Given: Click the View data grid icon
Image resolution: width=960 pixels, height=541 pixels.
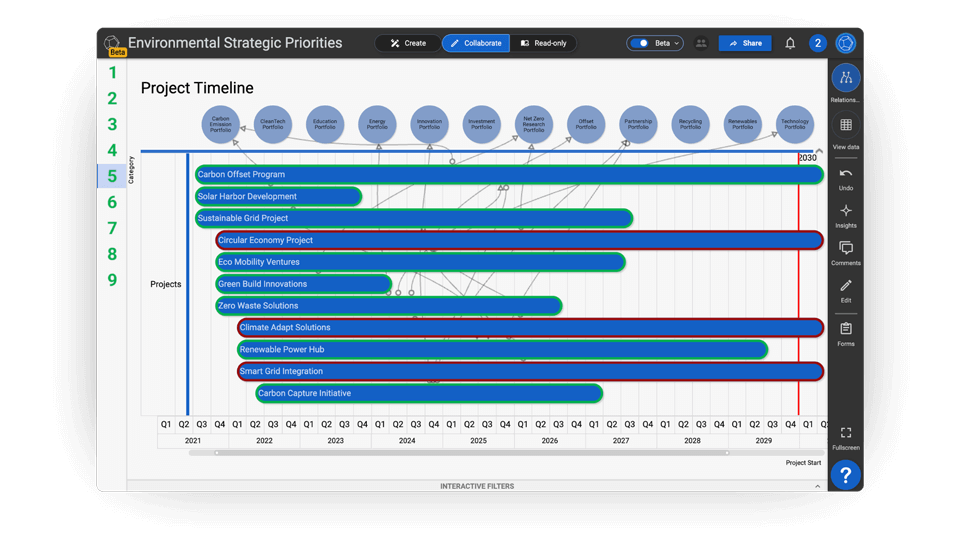Looking at the screenshot, I should click(845, 126).
